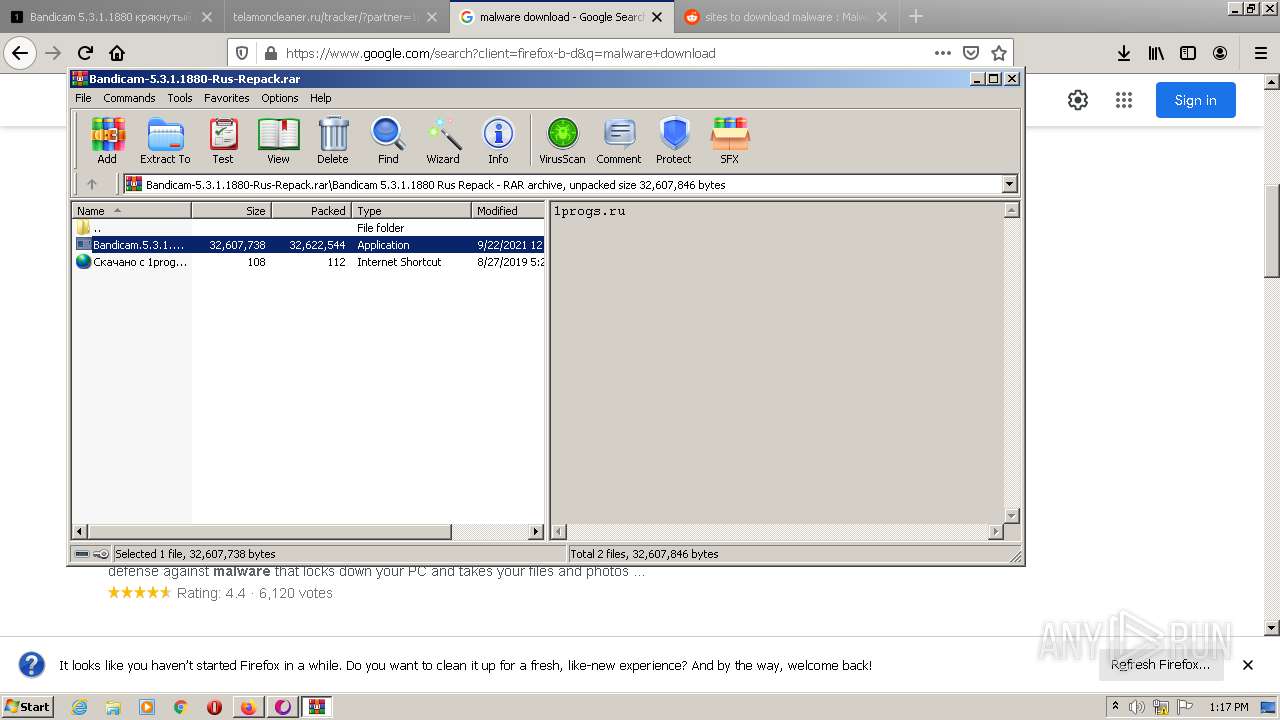Click the Delete toolbar icon
Screen dimensions: 1280x720
[333, 140]
